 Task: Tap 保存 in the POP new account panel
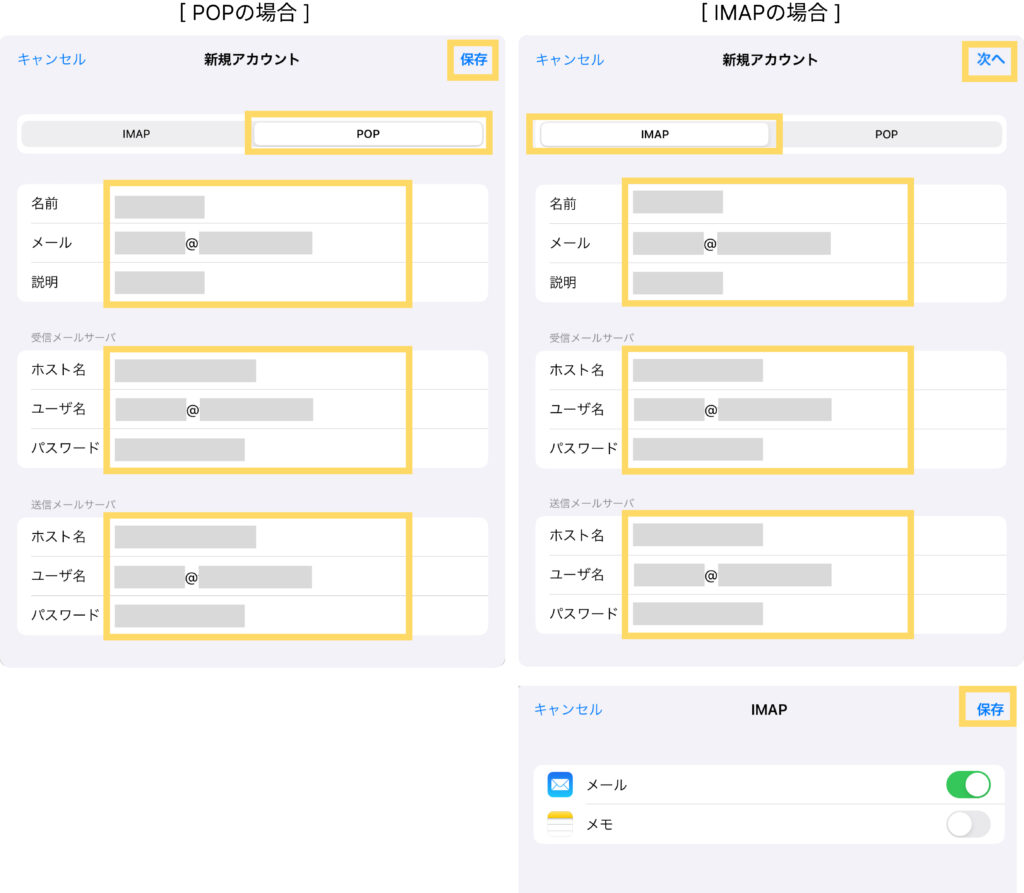tap(473, 59)
